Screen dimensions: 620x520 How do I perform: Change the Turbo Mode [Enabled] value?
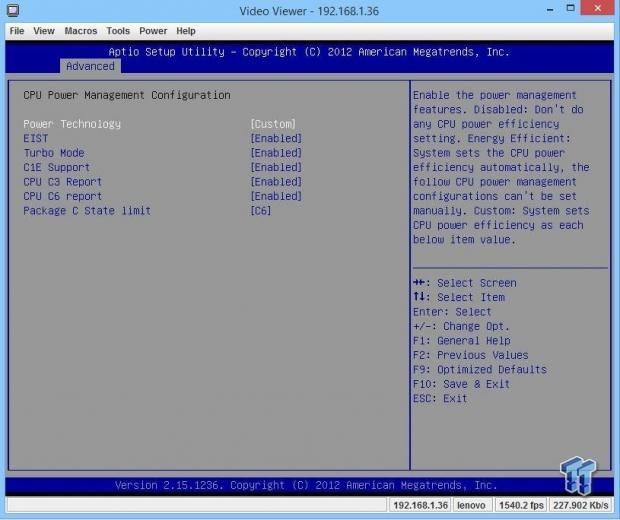(276, 153)
